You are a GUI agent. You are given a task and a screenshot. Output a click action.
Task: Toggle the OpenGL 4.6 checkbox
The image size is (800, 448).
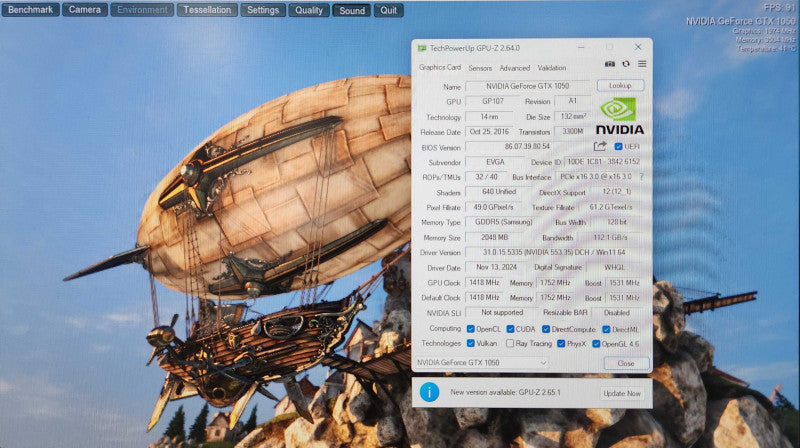pyautogui.click(x=596, y=343)
